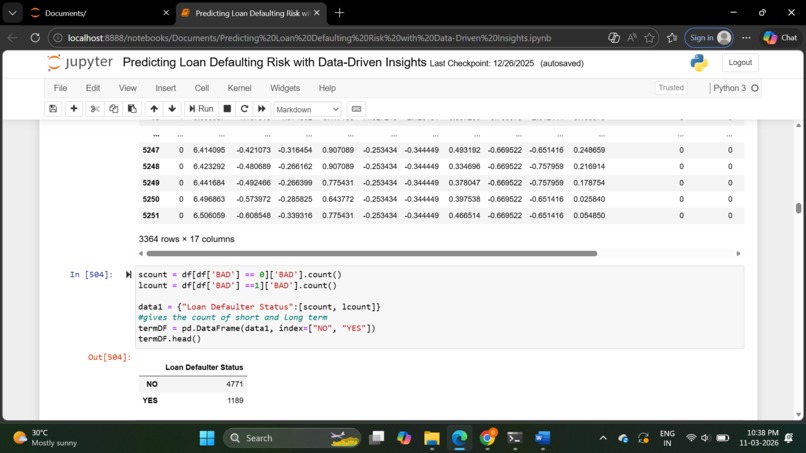
Task: Click the Python 3 kernel indicator
Action: (x=735, y=88)
